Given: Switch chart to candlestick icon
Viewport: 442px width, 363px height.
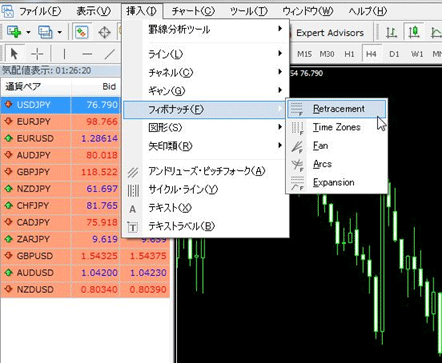Looking at the screenshot, I should 414,32.
